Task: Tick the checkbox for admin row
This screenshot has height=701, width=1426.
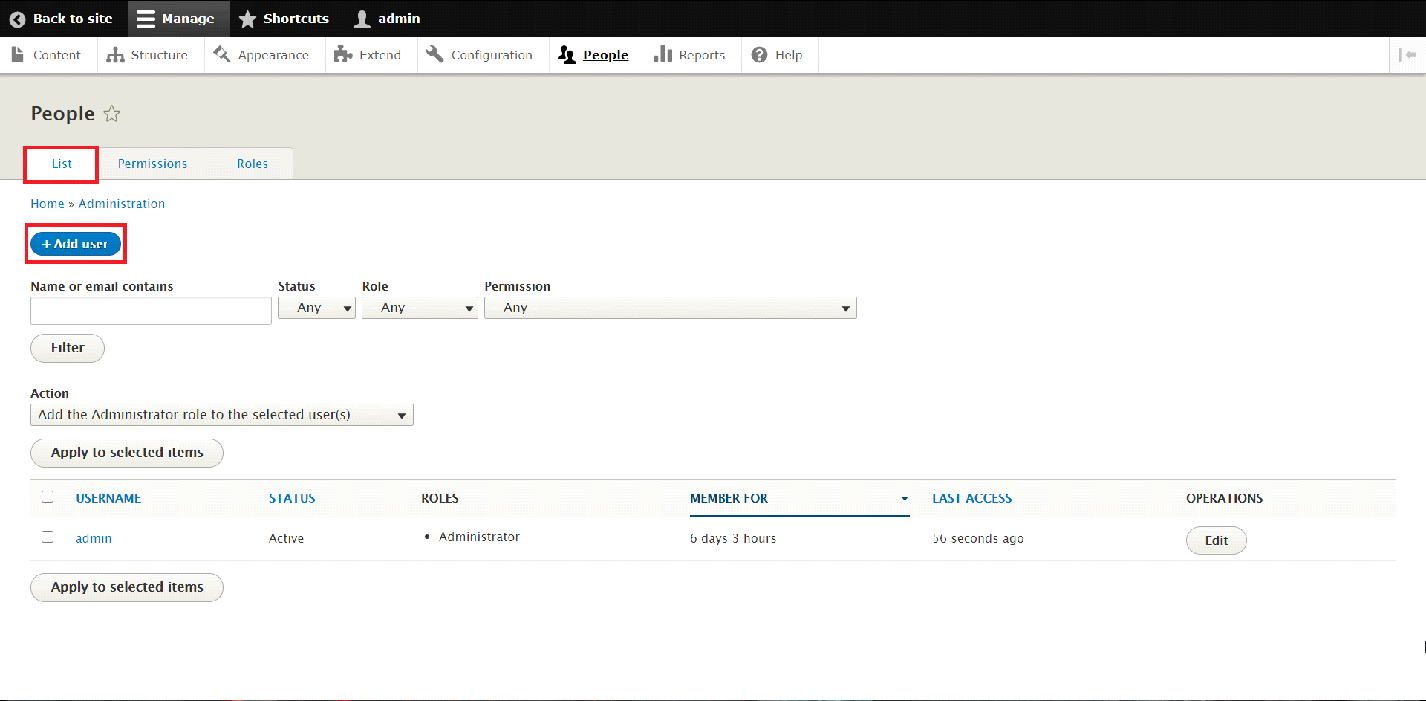Action: pyautogui.click(x=47, y=538)
